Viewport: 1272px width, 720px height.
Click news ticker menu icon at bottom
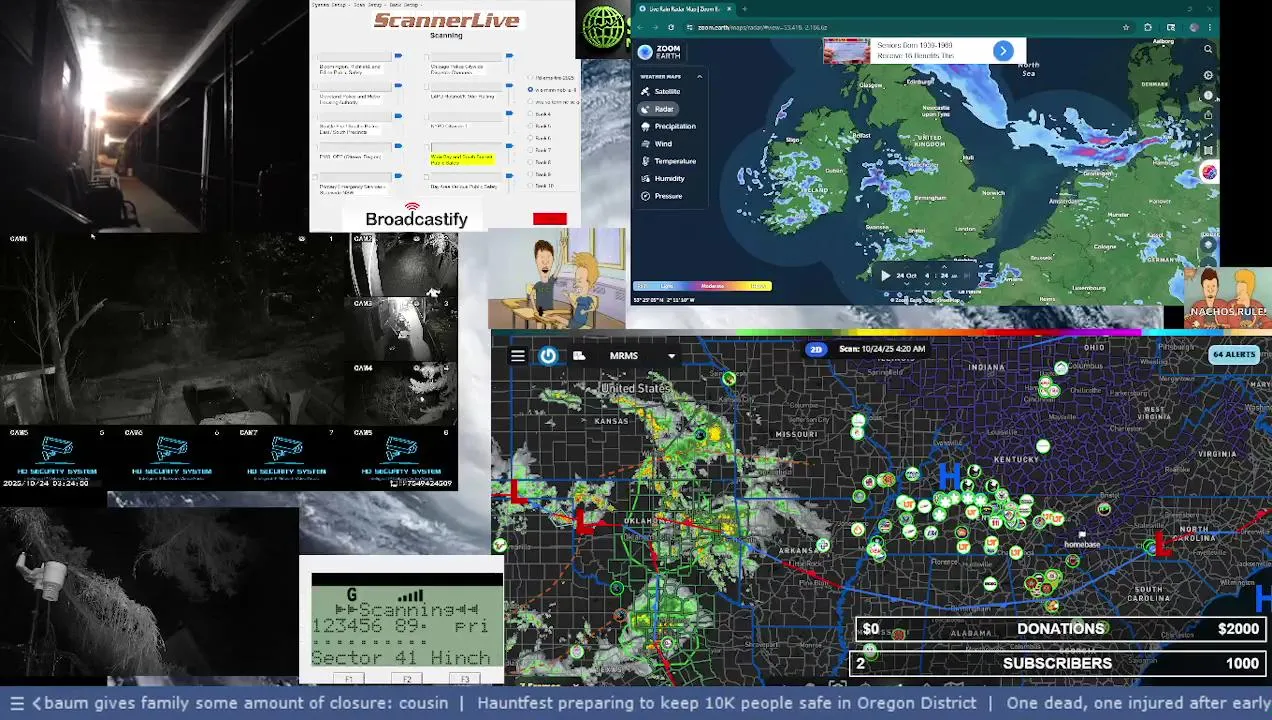point(17,703)
